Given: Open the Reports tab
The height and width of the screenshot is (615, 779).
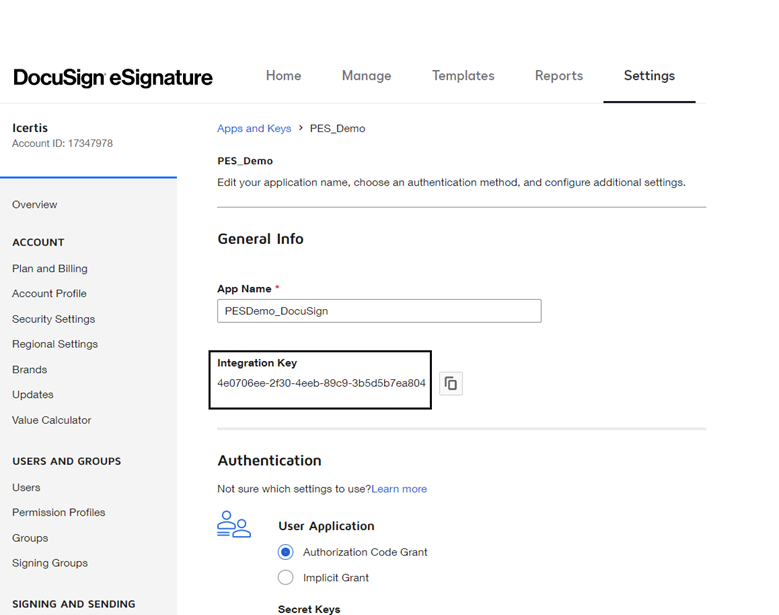Looking at the screenshot, I should pyautogui.click(x=559, y=76).
